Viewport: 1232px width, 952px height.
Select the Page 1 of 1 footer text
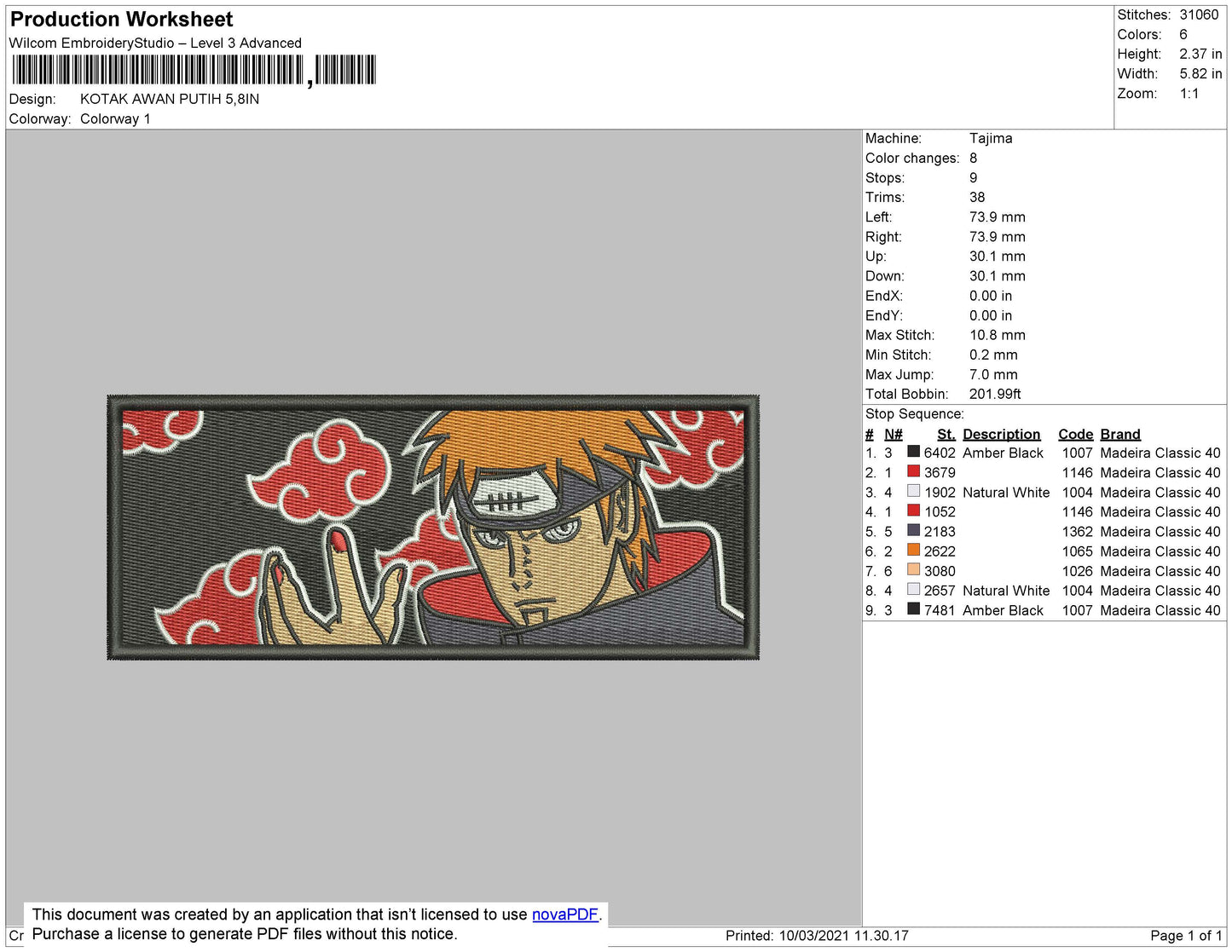(x=1186, y=936)
